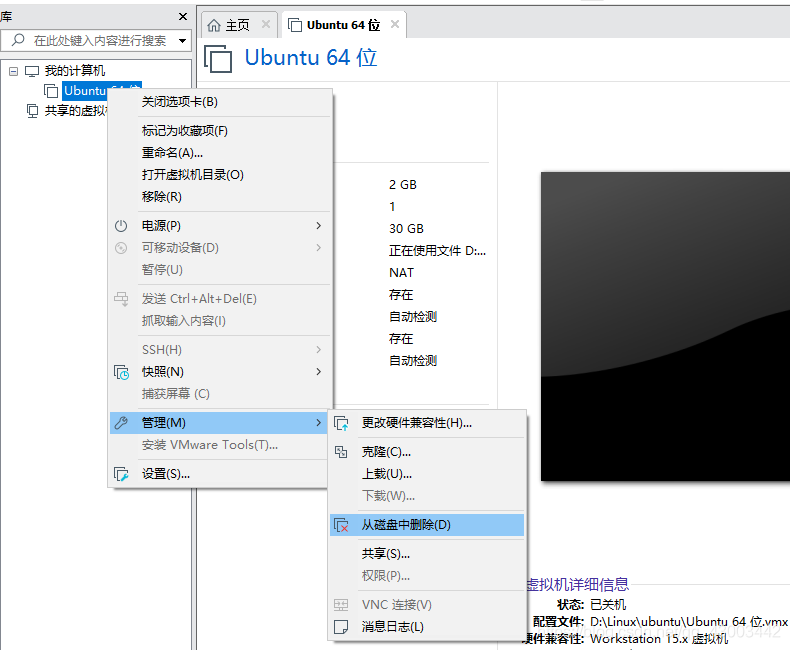Click the 2 GB memory value
This screenshot has width=790, height=650.
point(403,185)
